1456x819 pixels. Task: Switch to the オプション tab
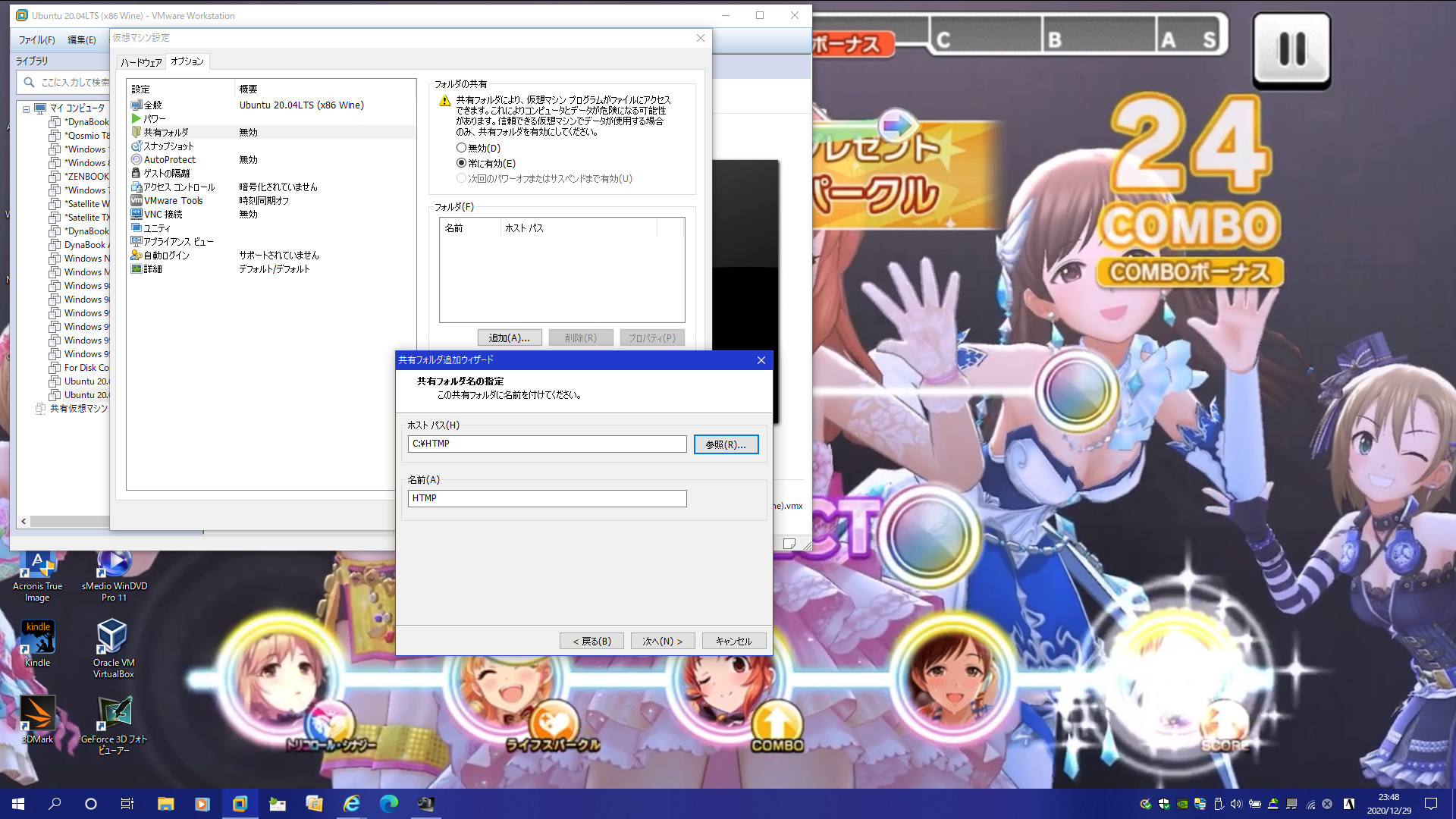coord(187,61)
